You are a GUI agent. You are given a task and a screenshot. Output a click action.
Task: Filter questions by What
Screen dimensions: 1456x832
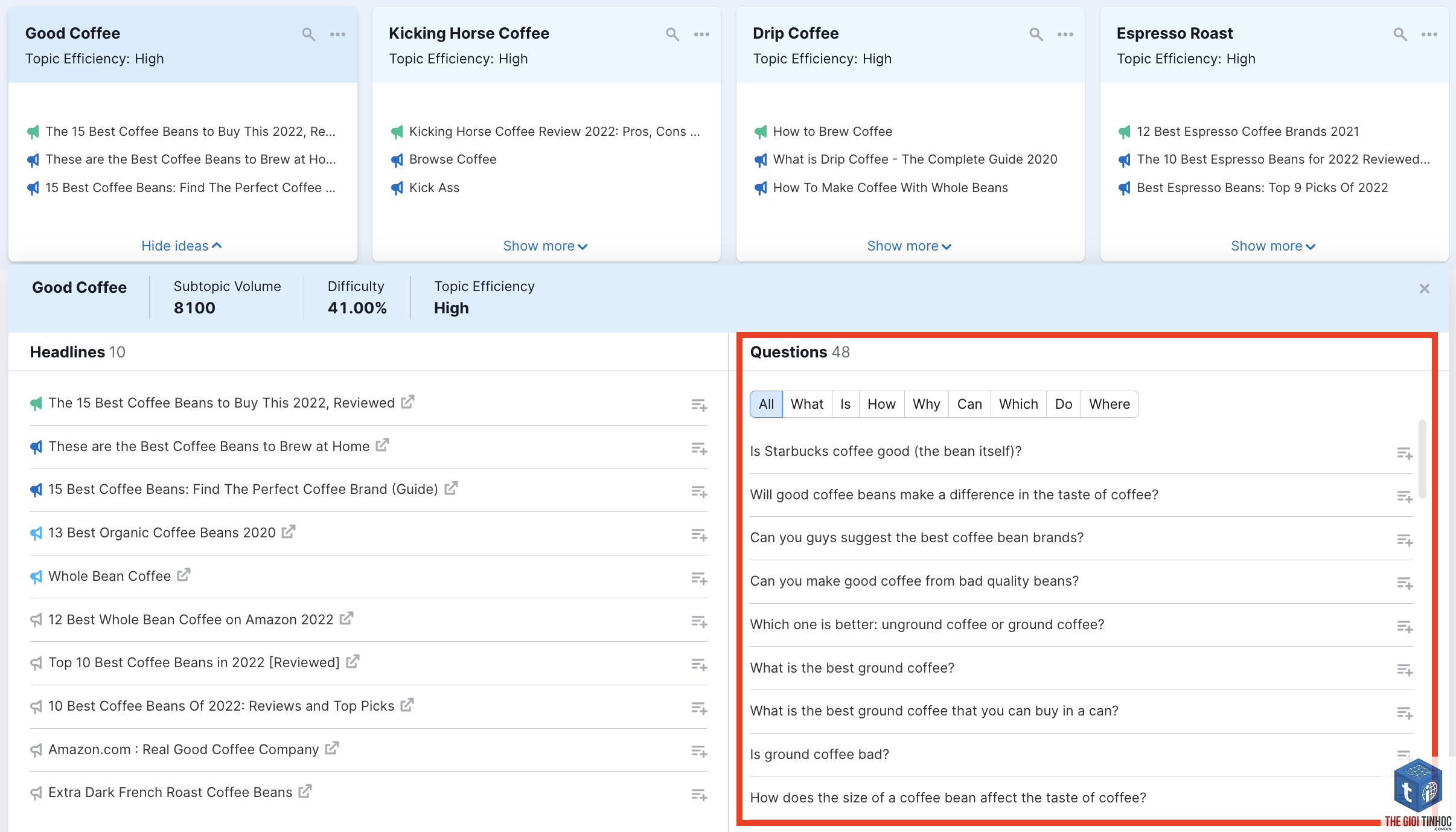pos(807,404)
